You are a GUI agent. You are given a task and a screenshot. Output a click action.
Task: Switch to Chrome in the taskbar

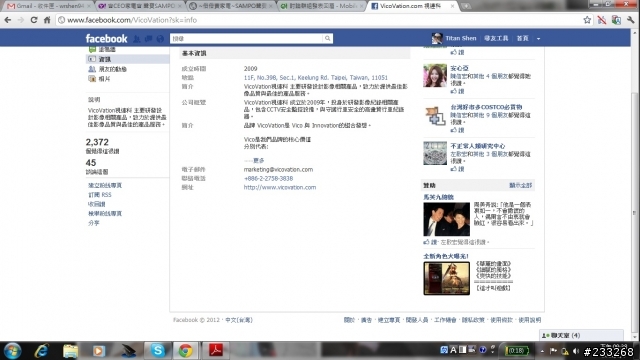pos(185,351)
